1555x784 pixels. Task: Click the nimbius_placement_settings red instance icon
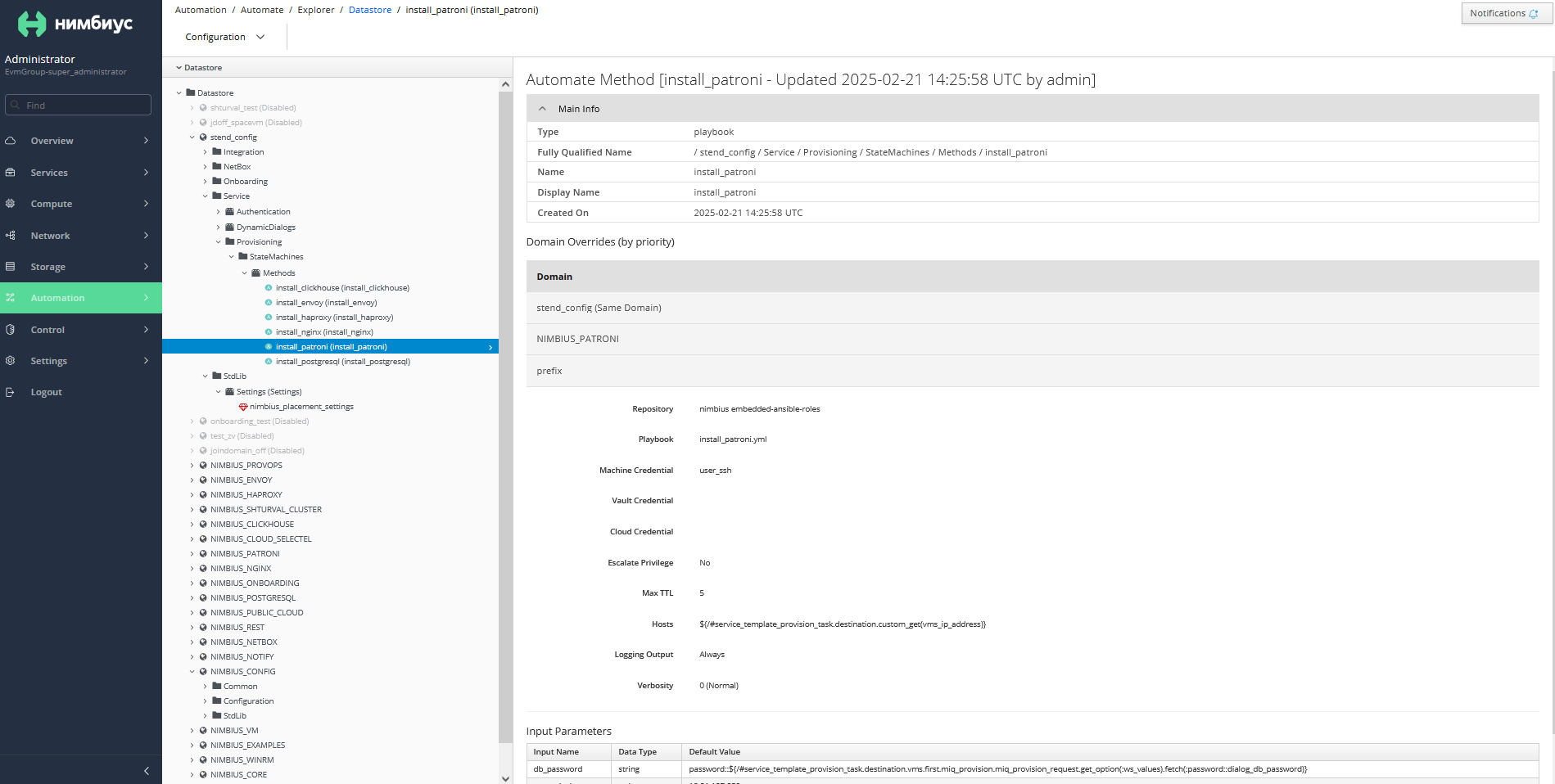(243, 407)
